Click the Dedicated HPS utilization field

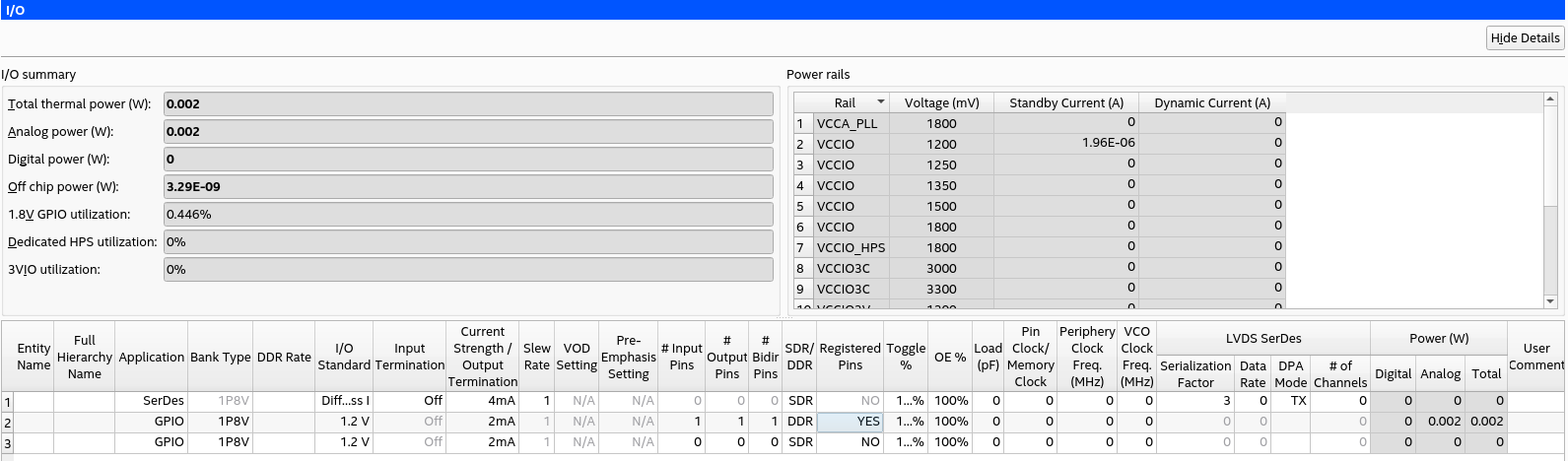pos(468,241)
